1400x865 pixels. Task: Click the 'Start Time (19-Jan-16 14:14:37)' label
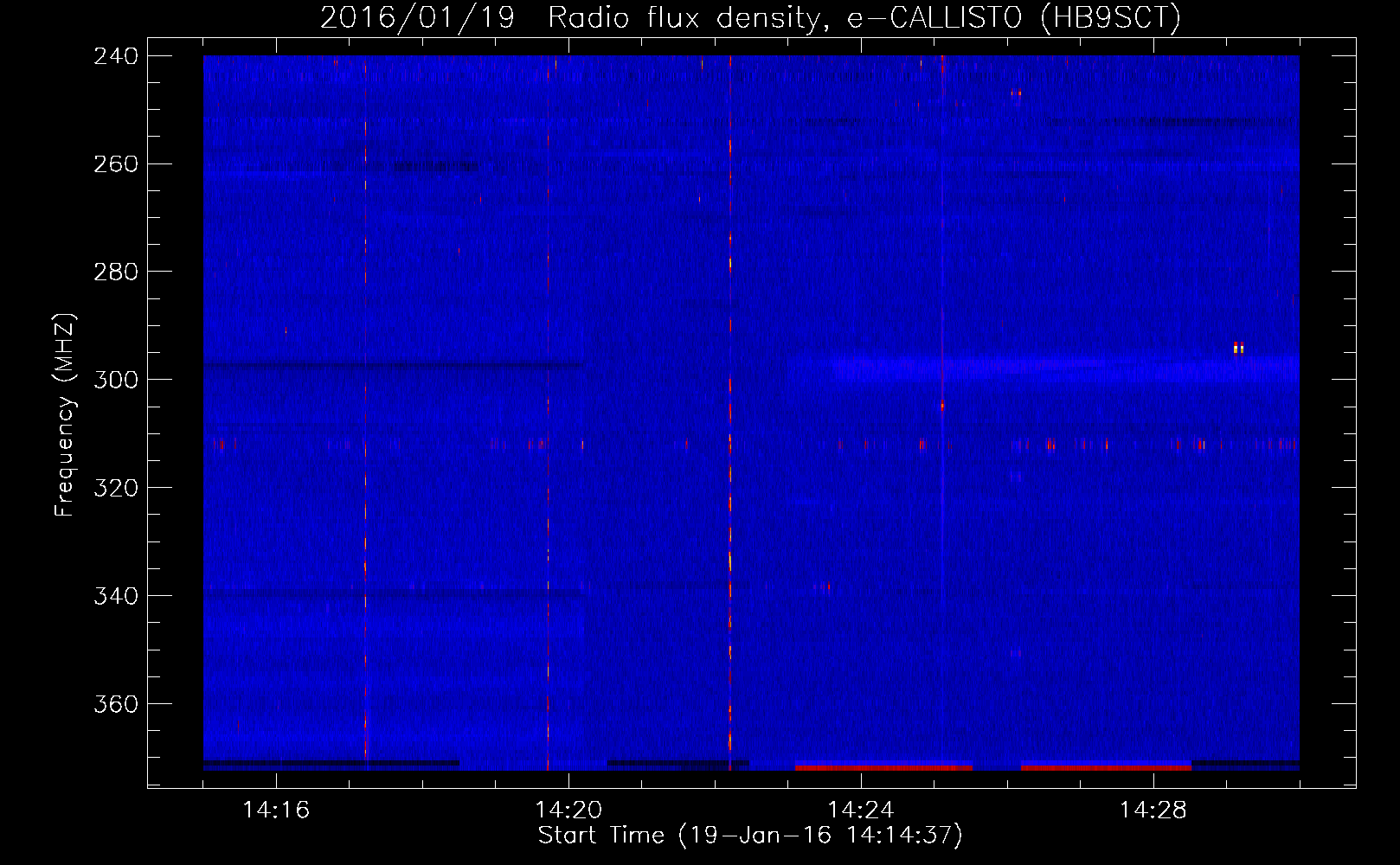tap(750, 836)
